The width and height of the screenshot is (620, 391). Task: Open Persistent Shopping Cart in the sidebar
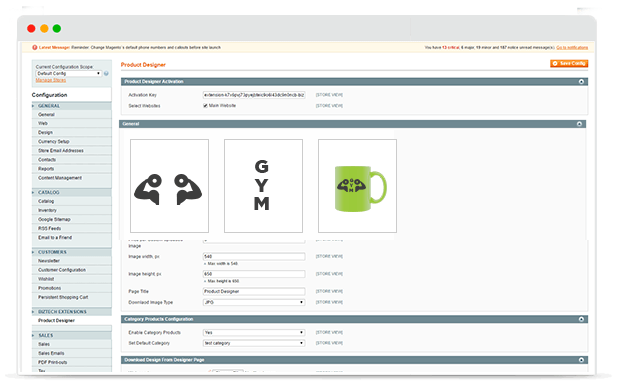click(x=63, y=297)
